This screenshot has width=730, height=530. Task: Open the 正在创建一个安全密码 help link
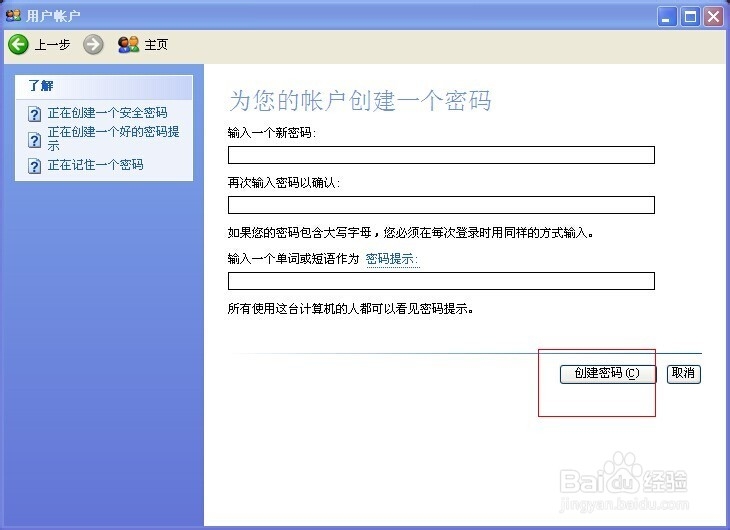point(108,113)
